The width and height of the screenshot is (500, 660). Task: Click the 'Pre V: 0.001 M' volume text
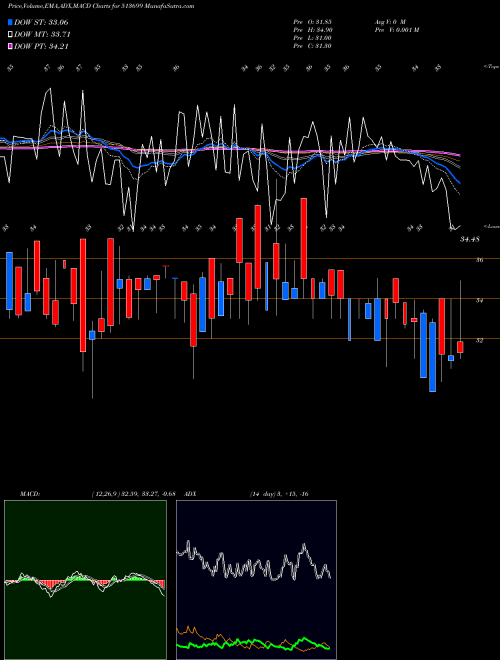click(397, 30)
